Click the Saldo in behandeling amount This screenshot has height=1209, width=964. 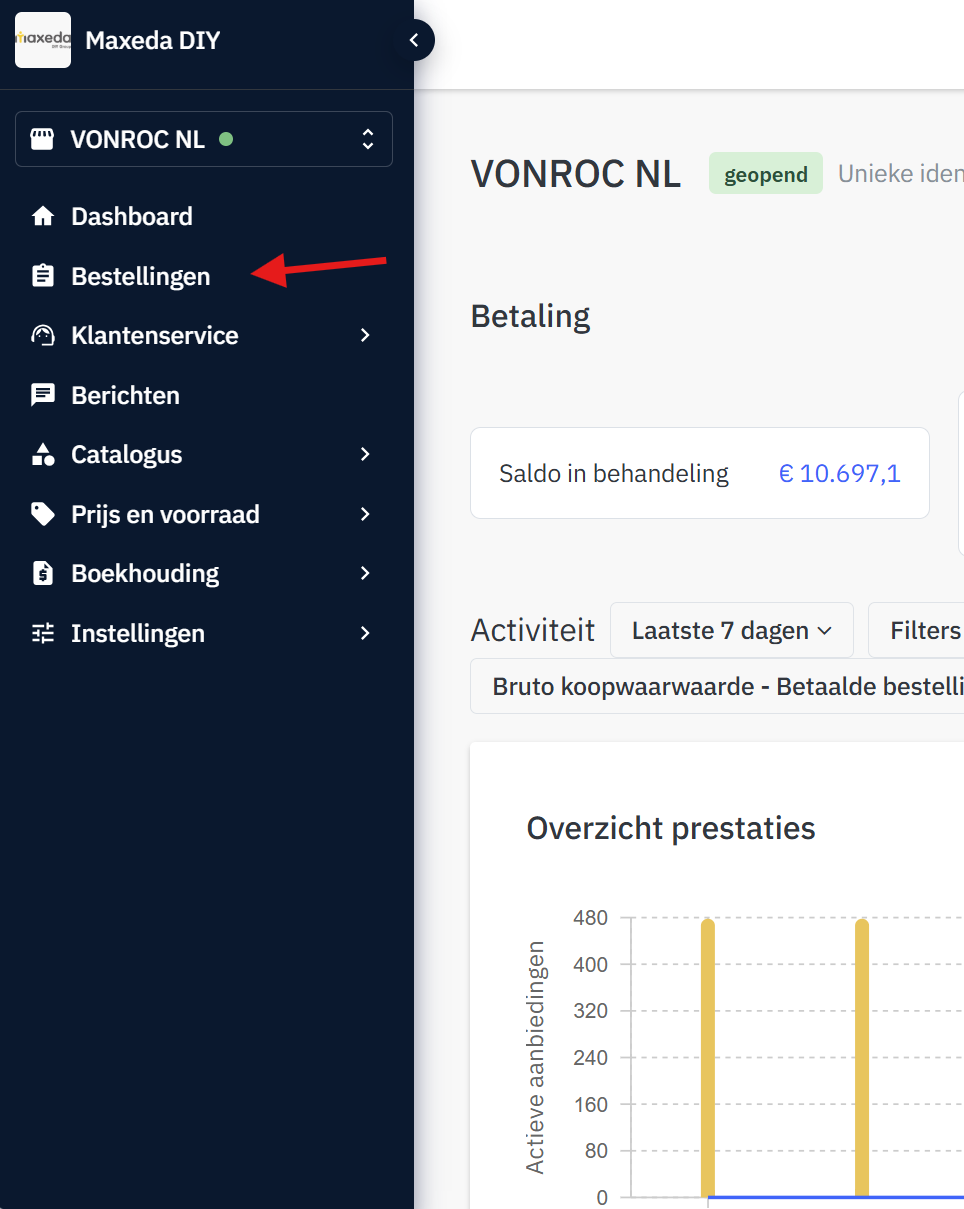(840, 473)
